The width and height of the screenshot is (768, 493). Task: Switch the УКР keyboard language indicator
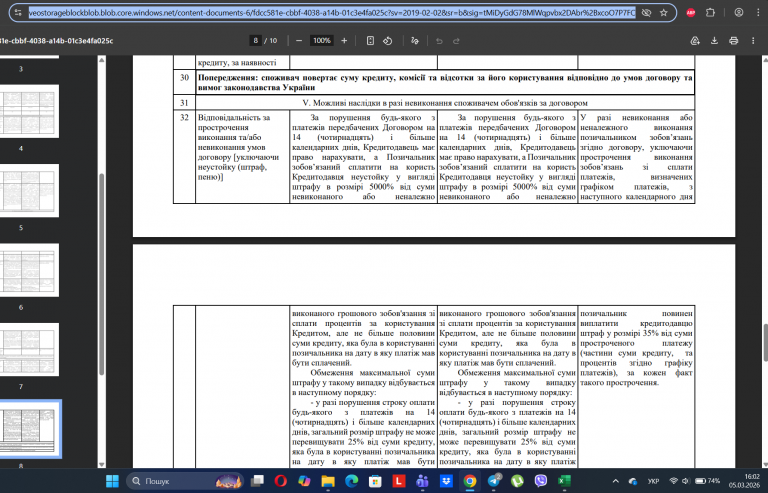[653, 481]
